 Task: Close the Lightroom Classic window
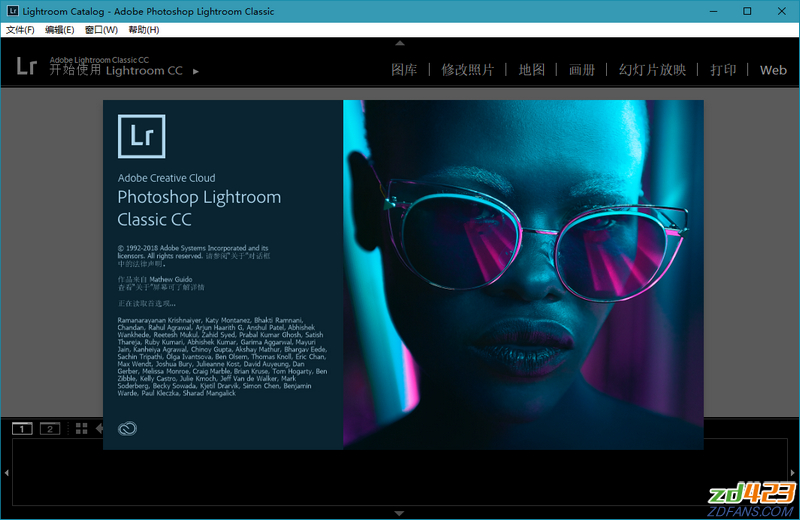tap(782, 11)
